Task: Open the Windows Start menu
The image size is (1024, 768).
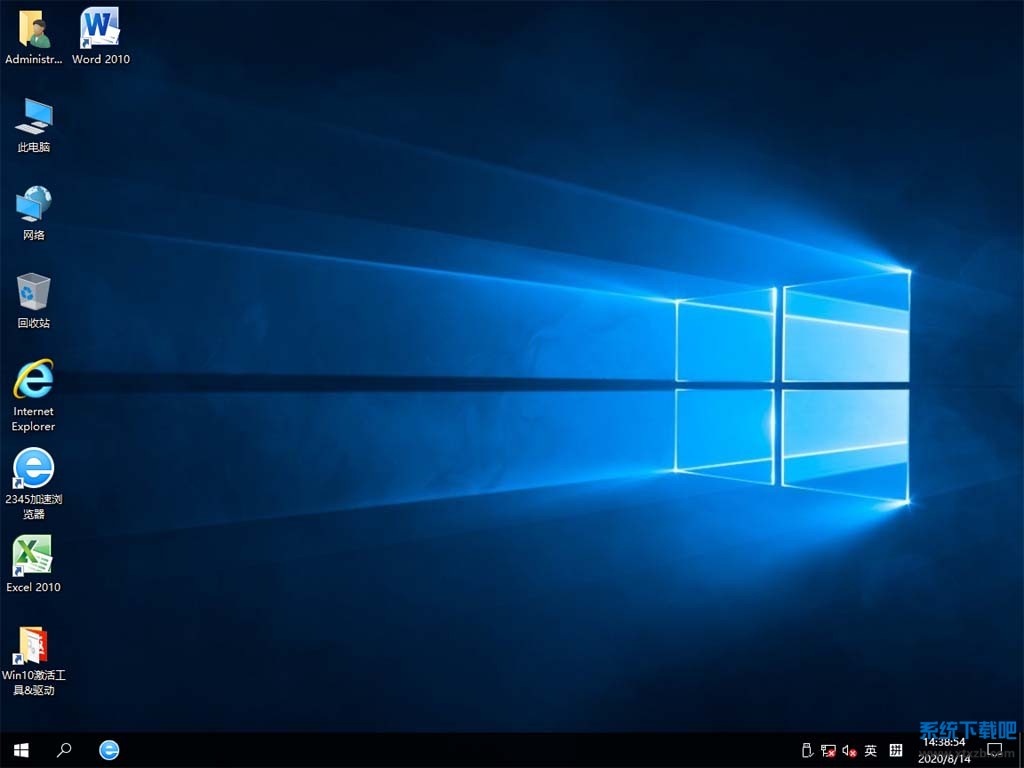Action: [x=21, y=750]
